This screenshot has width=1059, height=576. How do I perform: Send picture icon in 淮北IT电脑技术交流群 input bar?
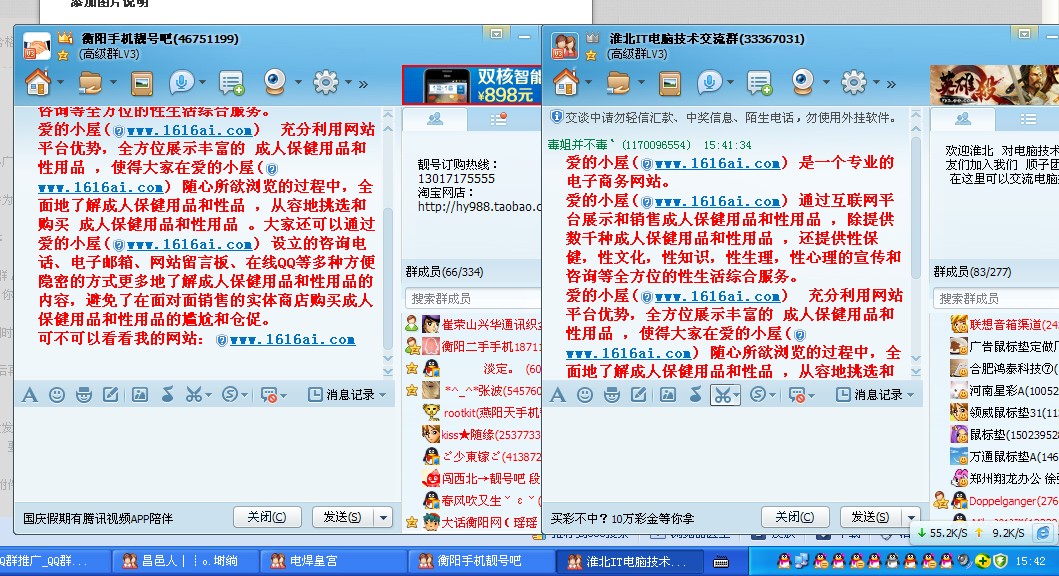pyautogui.click(x=668, y=394)
